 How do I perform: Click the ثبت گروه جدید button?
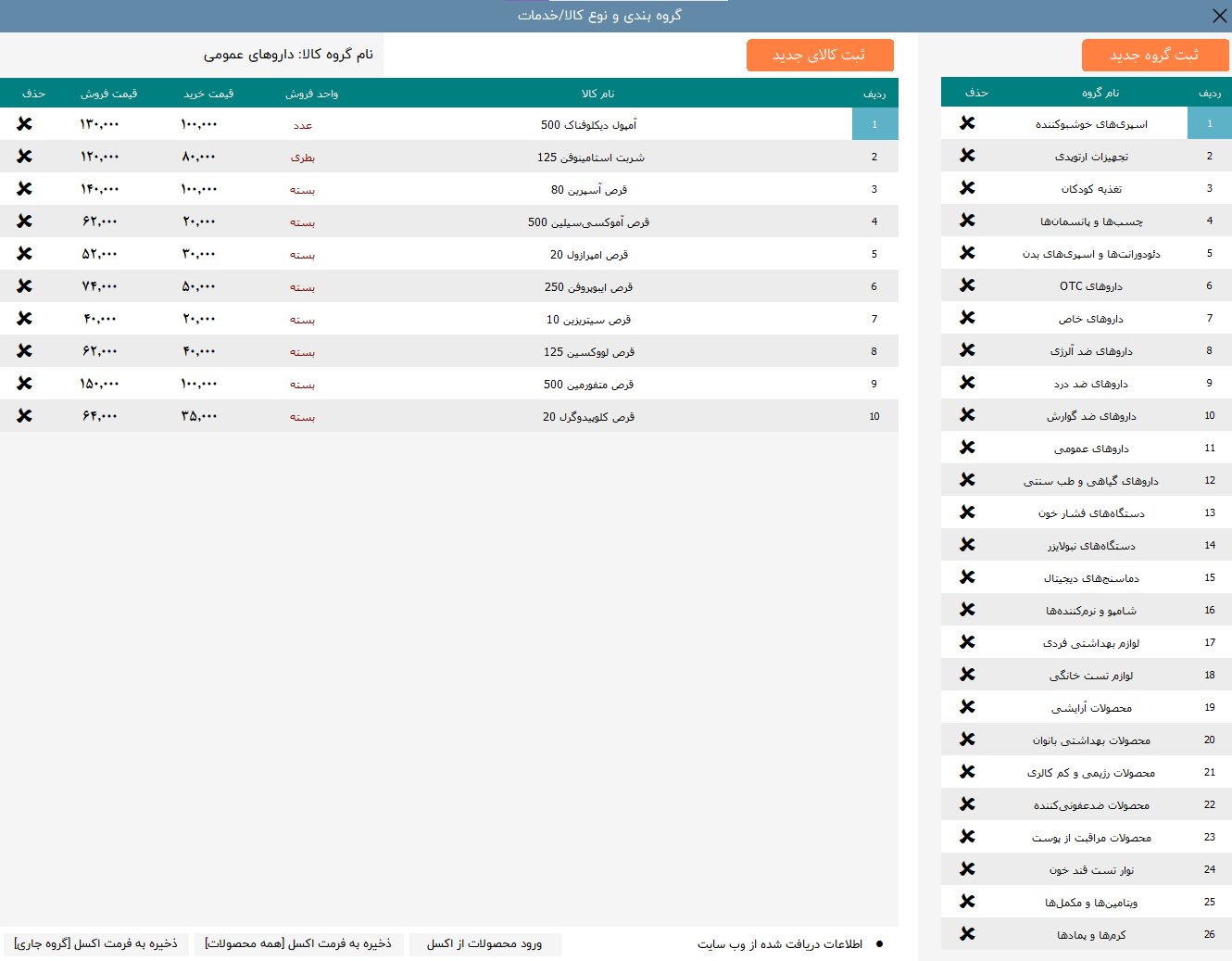pyautogui.click(x=1155, y=56)
